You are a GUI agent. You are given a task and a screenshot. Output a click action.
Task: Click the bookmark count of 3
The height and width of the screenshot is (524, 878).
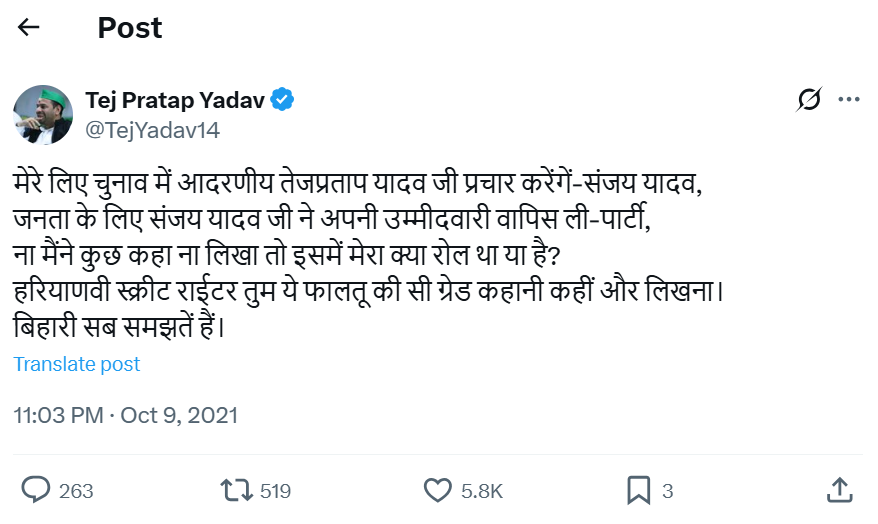[x=667, y=491]
